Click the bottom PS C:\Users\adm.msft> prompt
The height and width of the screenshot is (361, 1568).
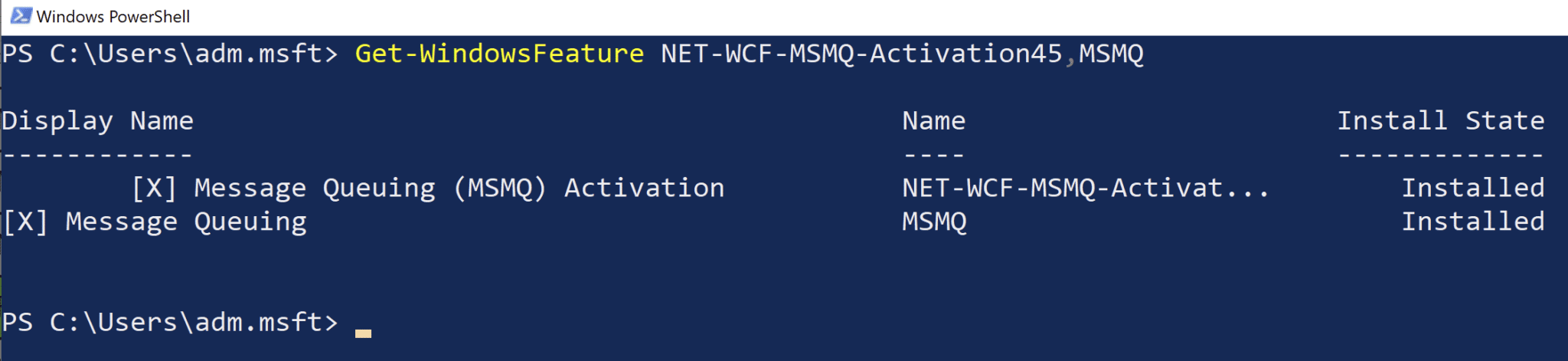point(170,323)
